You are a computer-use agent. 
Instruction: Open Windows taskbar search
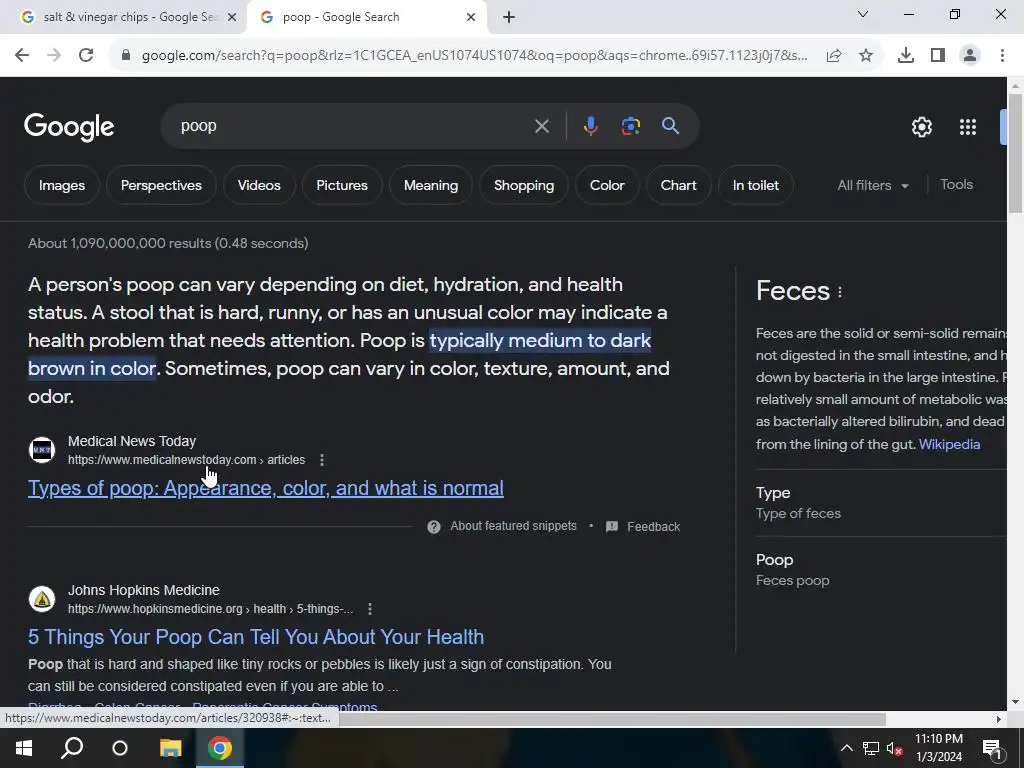[x=72, y=748]
